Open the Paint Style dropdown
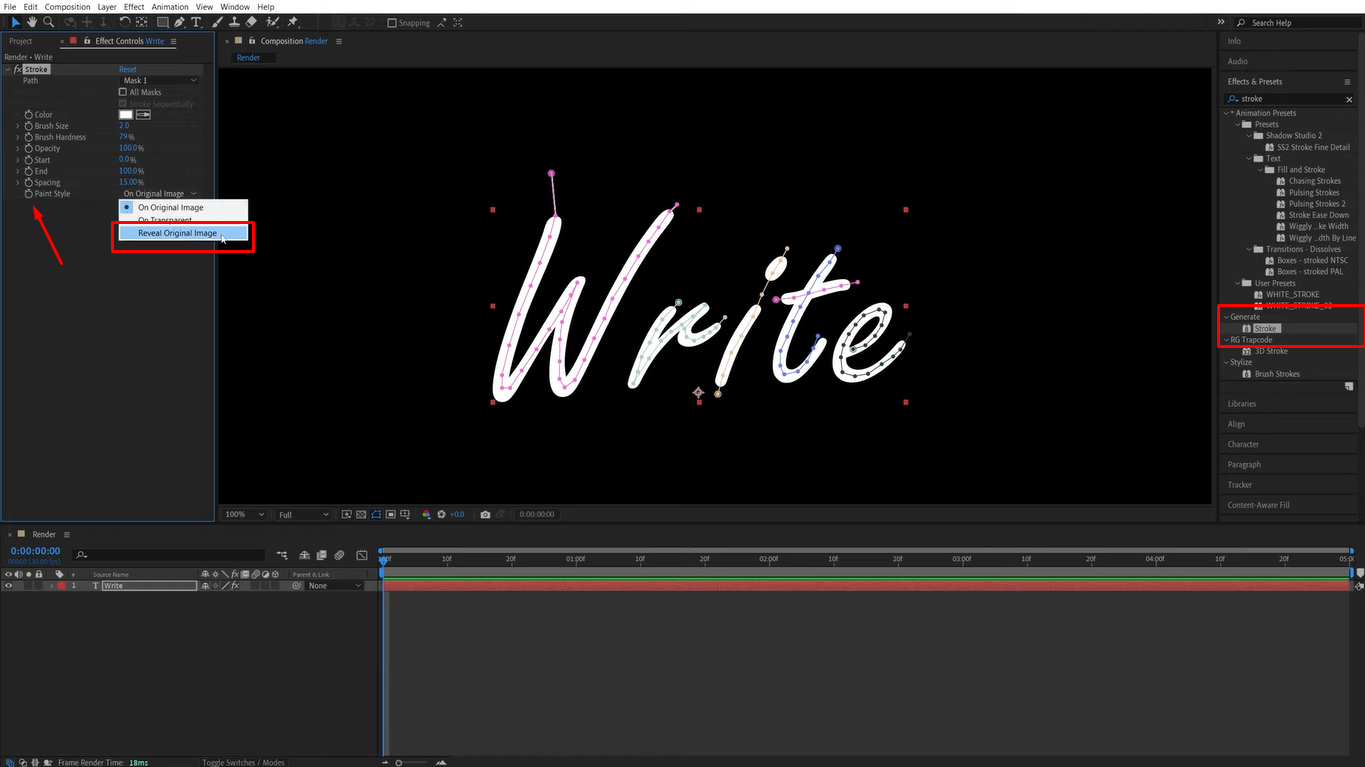This screenshot has height=767, width=1365. coord(160,193)
